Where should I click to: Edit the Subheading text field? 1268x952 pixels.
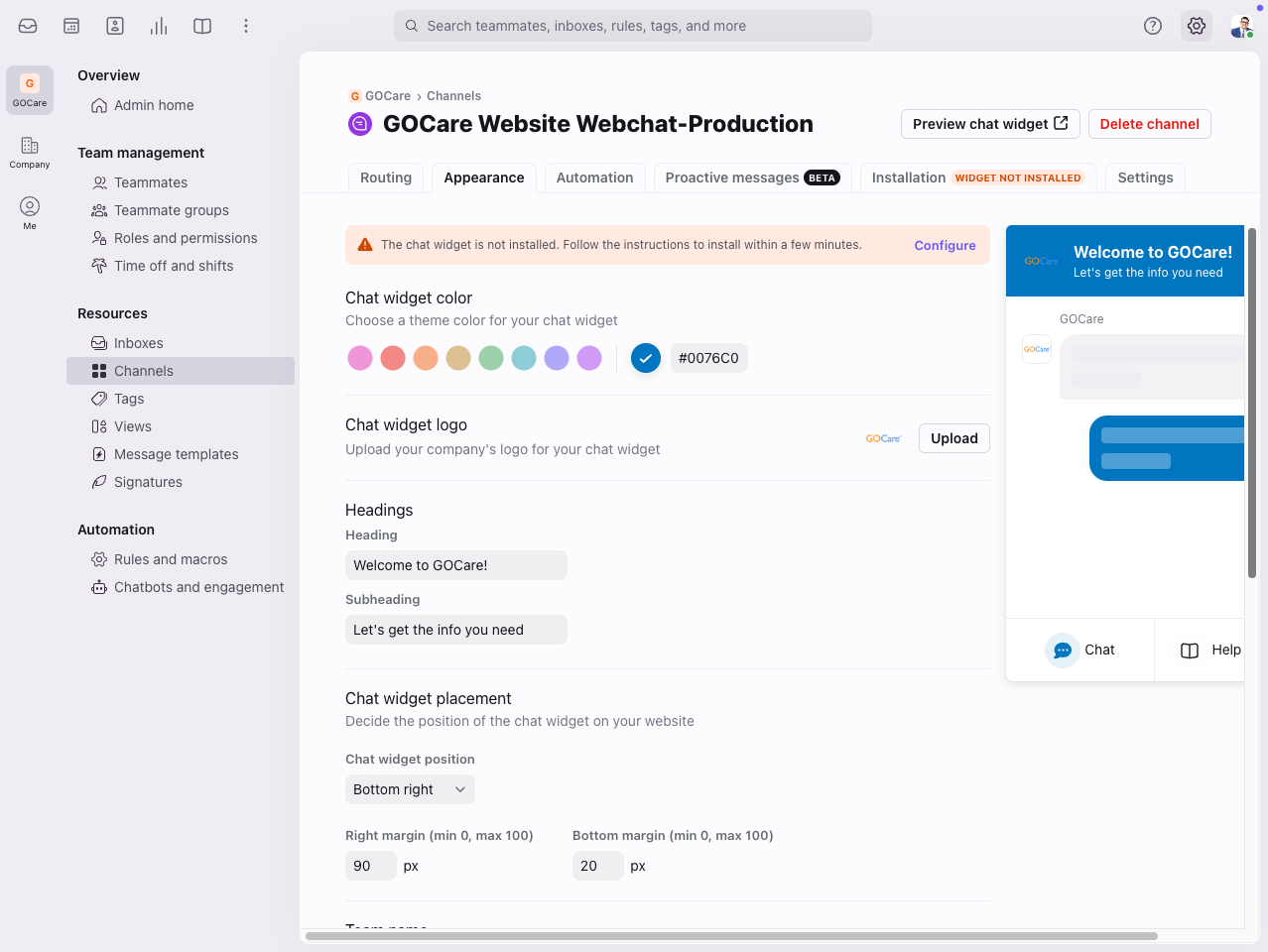tap(456, 630)
